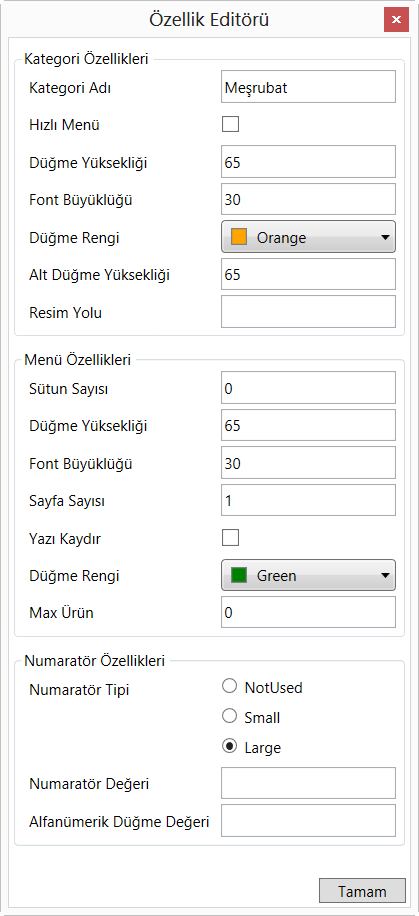Click the Max Ürün field
Image resolution: width=419 pixels, height=916 pixels.
pos(308,611)
